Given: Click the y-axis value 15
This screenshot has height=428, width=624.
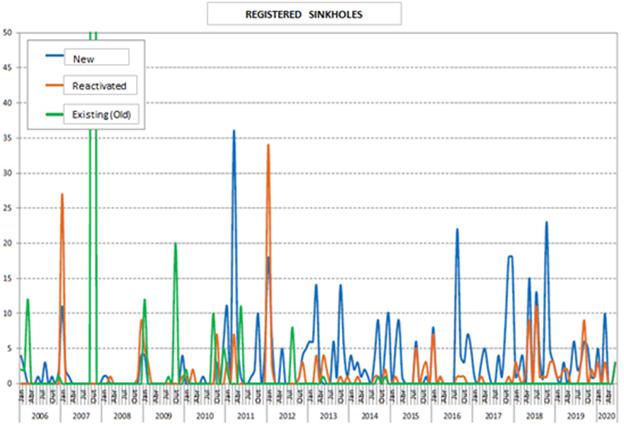Looking at the screenshot, I should coord(7,278).
